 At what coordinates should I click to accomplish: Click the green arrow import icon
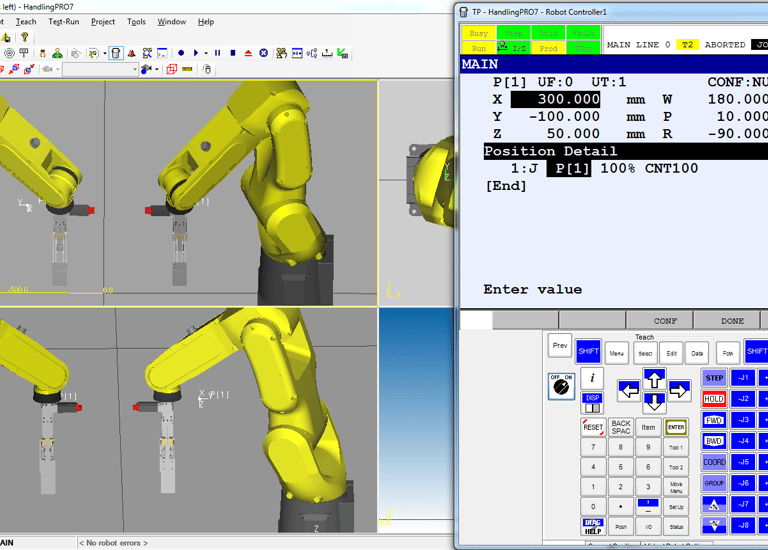click(343, 53)
